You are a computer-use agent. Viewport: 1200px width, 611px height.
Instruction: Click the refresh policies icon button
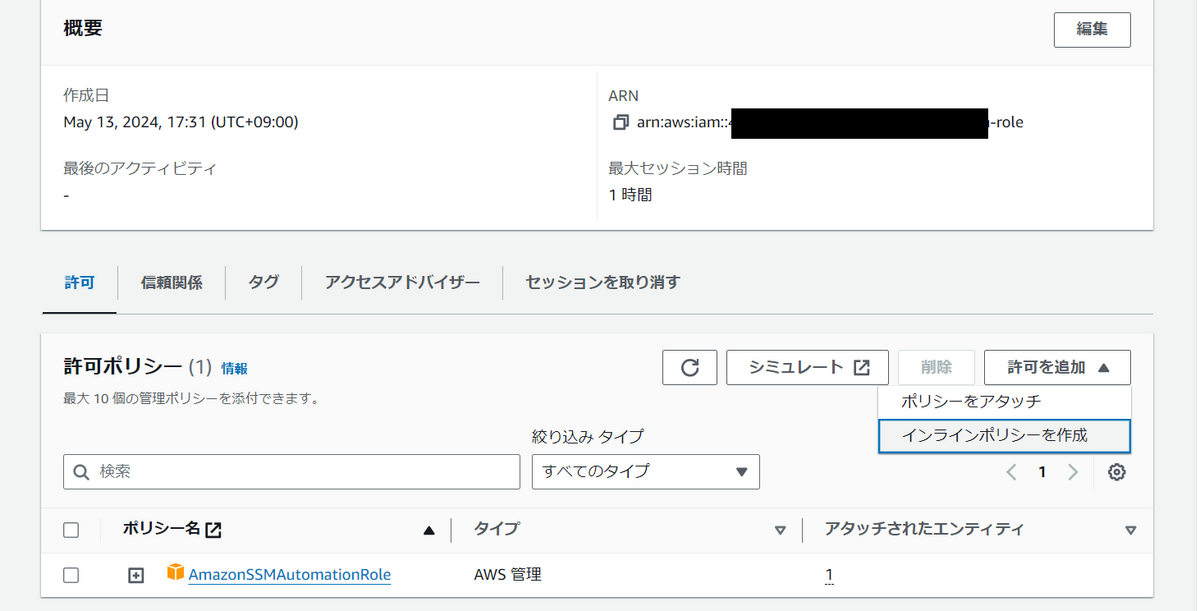(x=690, y=367)
